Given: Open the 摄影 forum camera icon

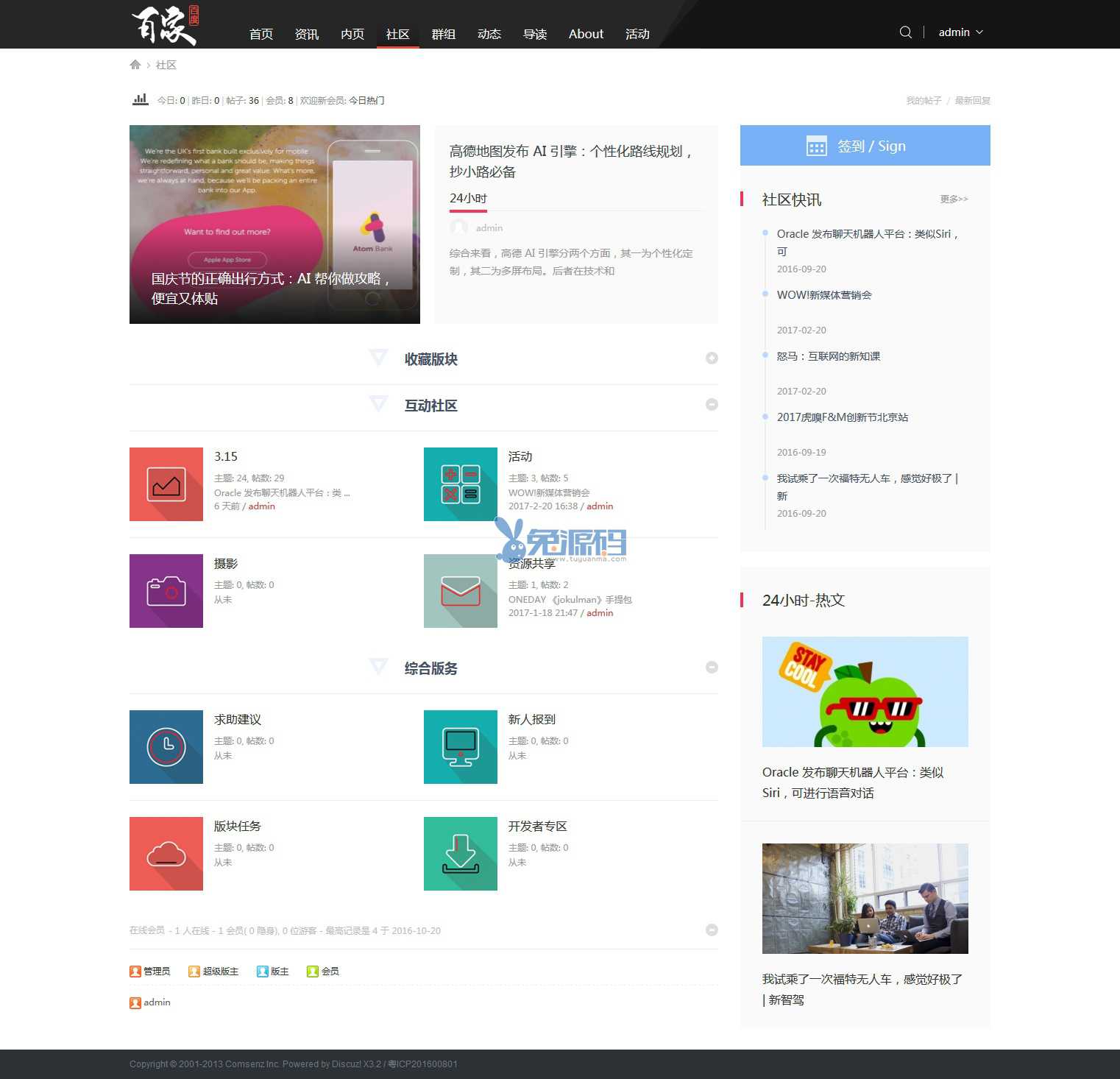Looking at the screenshot, I should [166, 591].
